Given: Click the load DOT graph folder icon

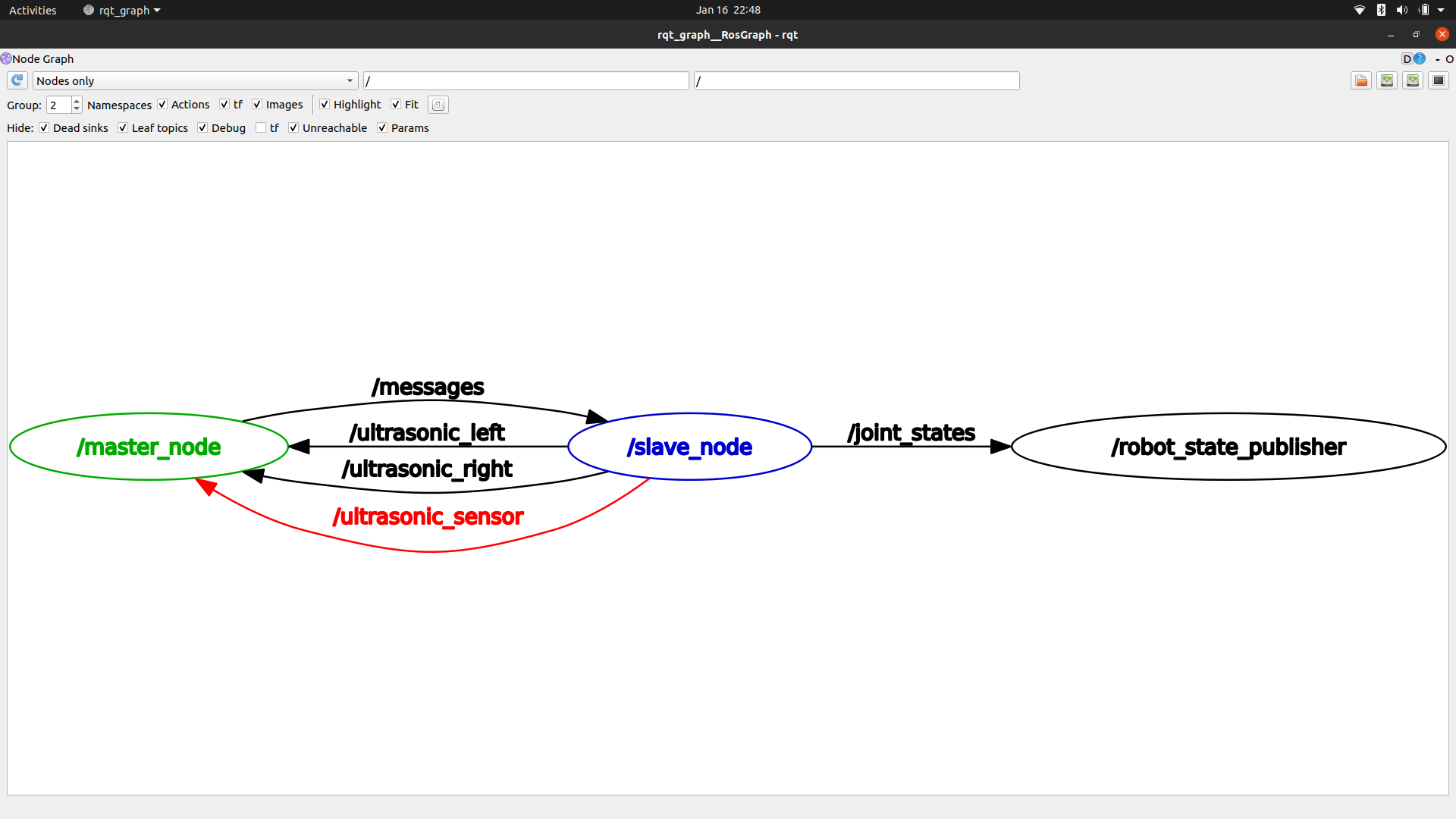Looking at the screenshot, I should (x=1361, y=80).
